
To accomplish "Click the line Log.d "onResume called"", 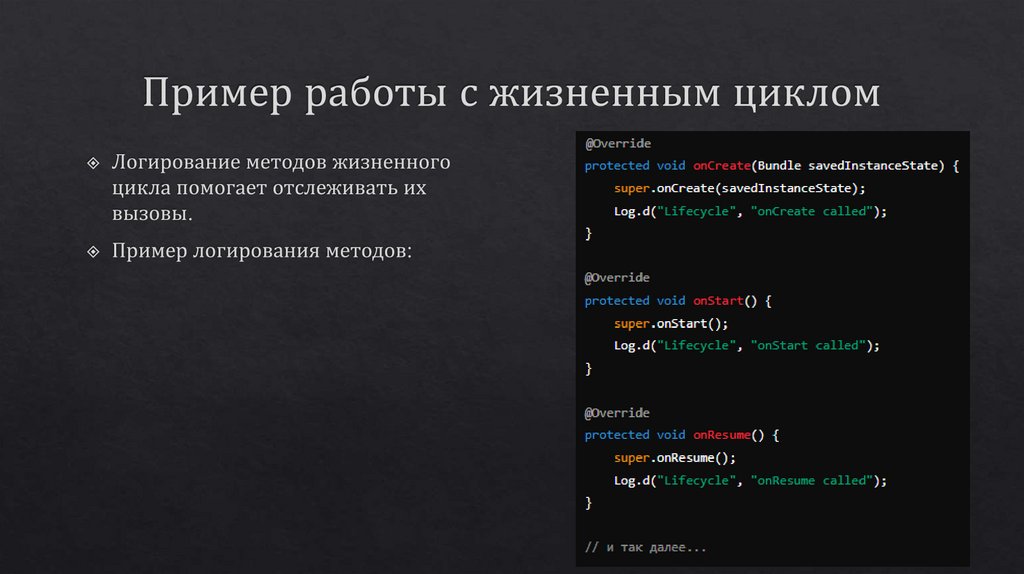I will [x=750, y=481].
